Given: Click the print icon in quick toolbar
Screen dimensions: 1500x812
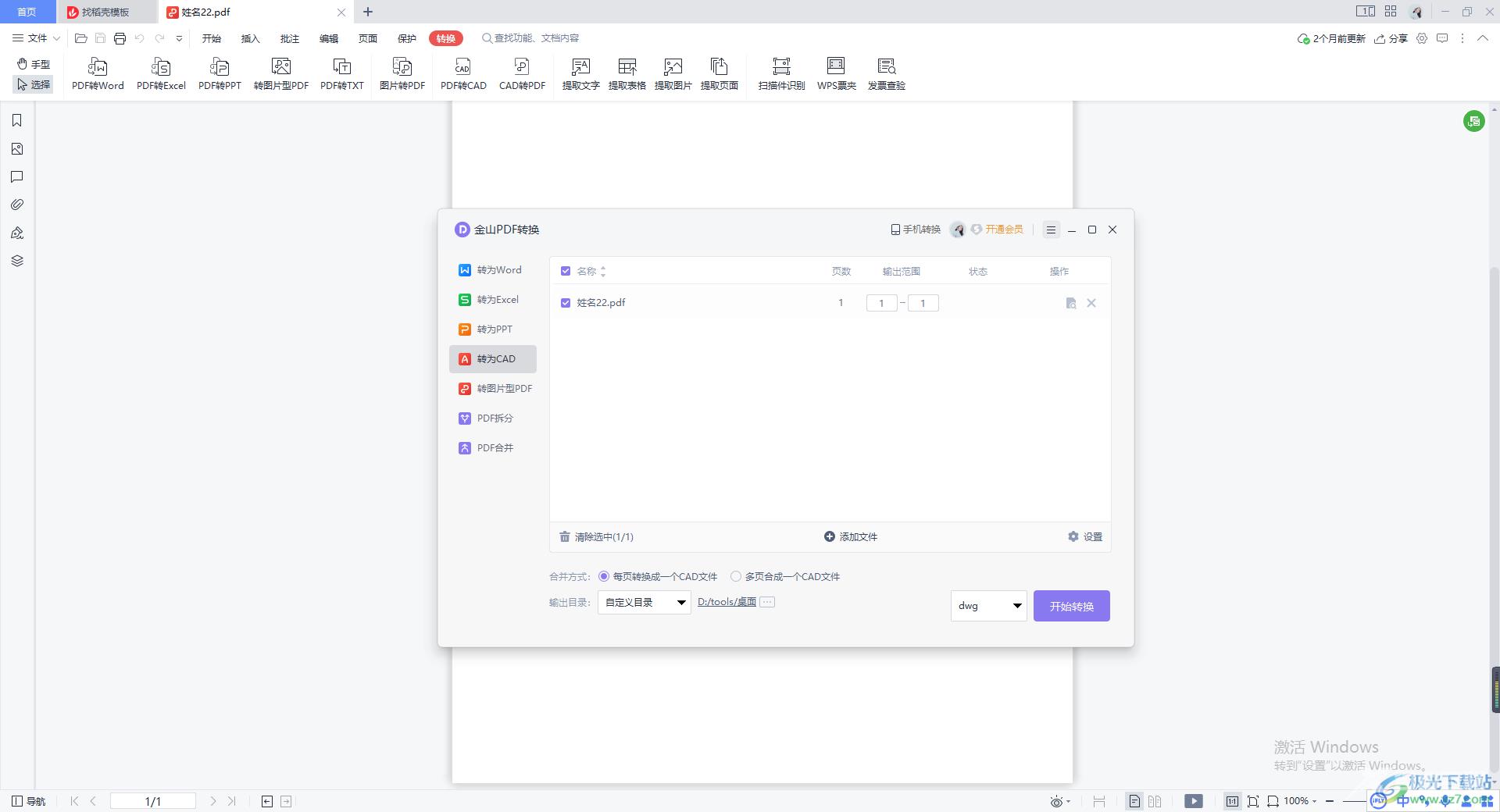Looking at the screenshot, I should coord(120,38).
